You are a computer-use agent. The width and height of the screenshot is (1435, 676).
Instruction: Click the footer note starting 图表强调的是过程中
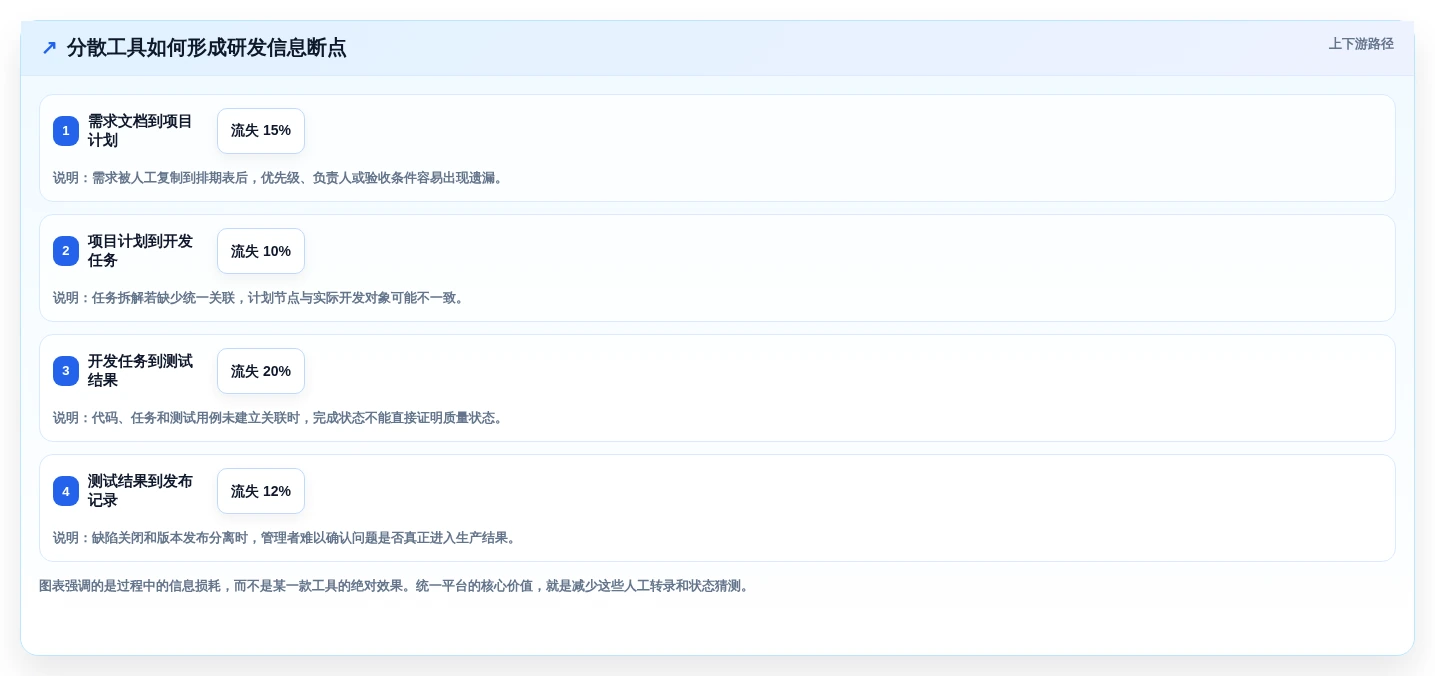(x=396, y=586)
